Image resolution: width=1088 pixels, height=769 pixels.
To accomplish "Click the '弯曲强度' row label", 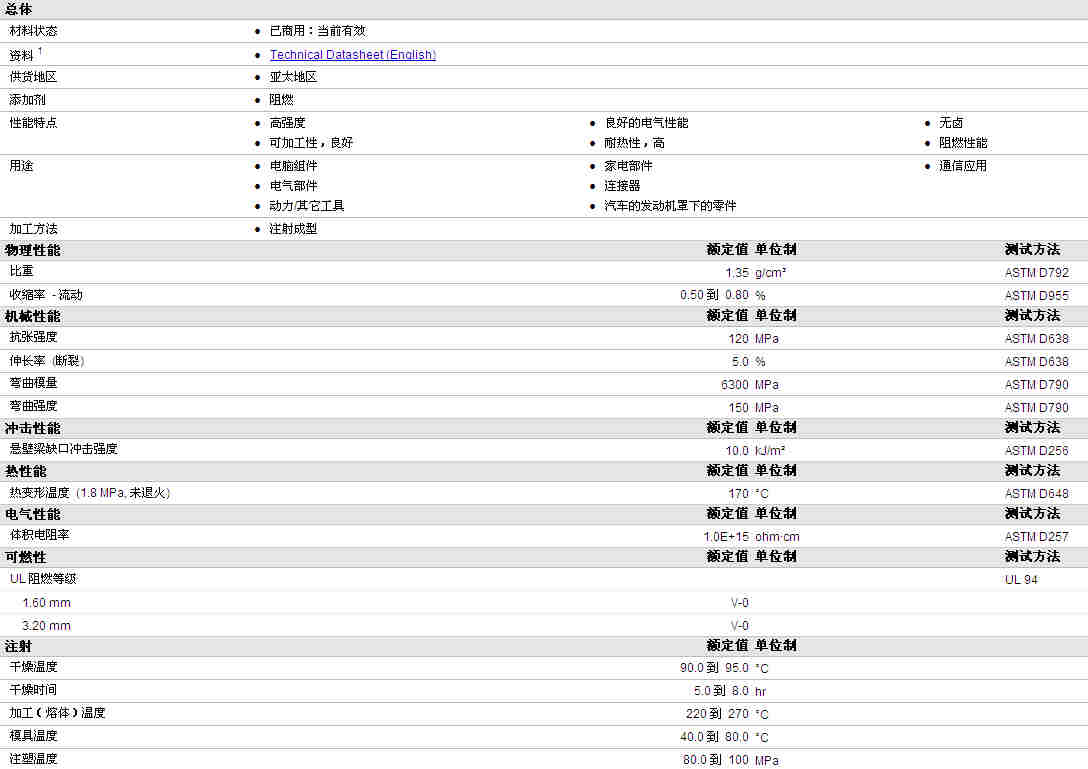I will pyautogui.click(x=33, y=406).
